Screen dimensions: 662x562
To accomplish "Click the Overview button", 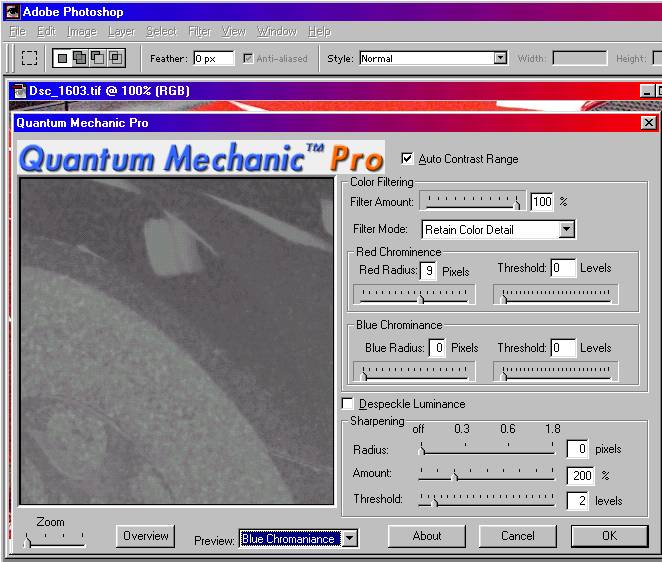I will (146, 536).
